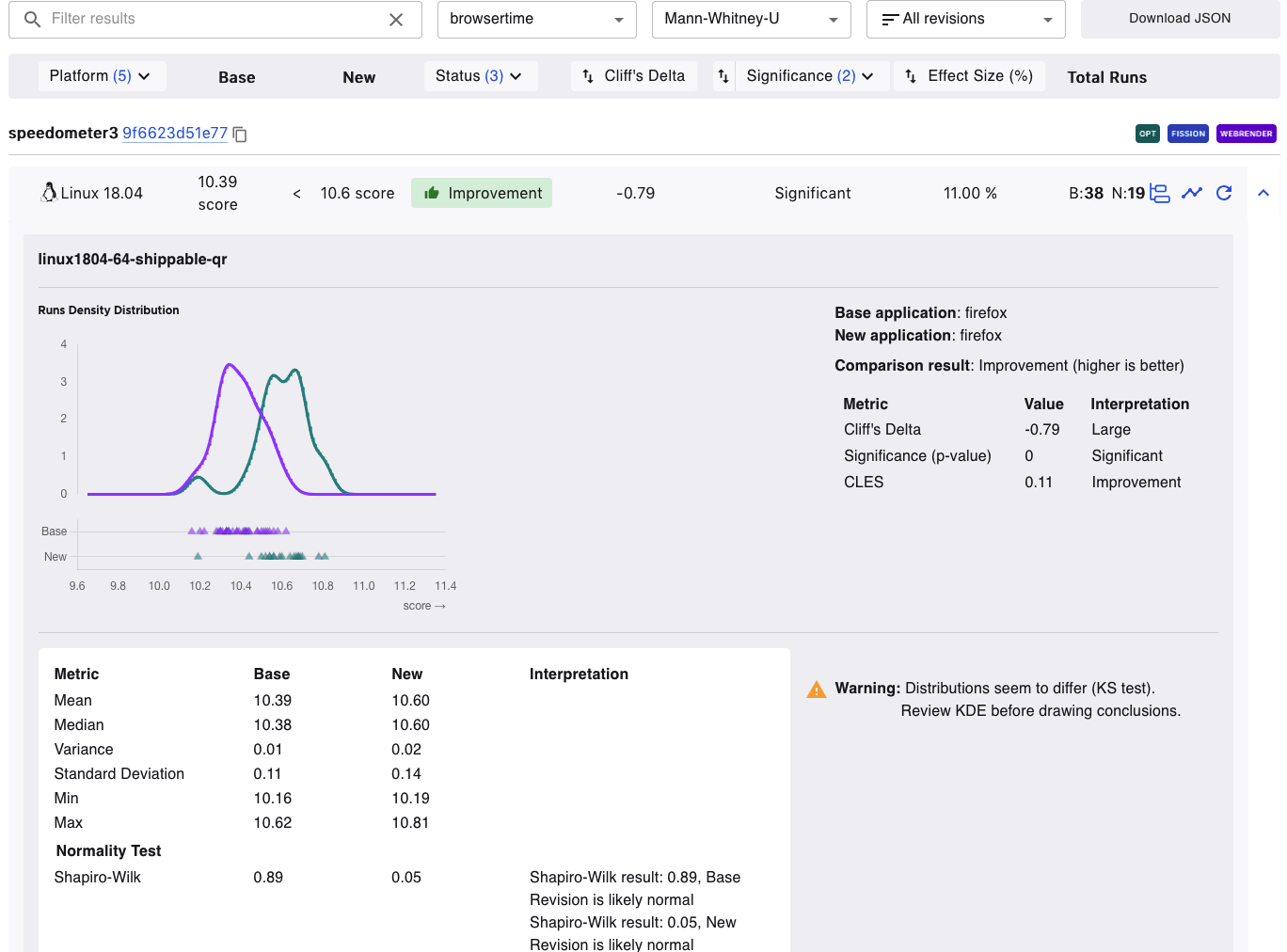
Task: Collapse the expanded Linux 18.04 row
Action: [x=1263, y=193]
